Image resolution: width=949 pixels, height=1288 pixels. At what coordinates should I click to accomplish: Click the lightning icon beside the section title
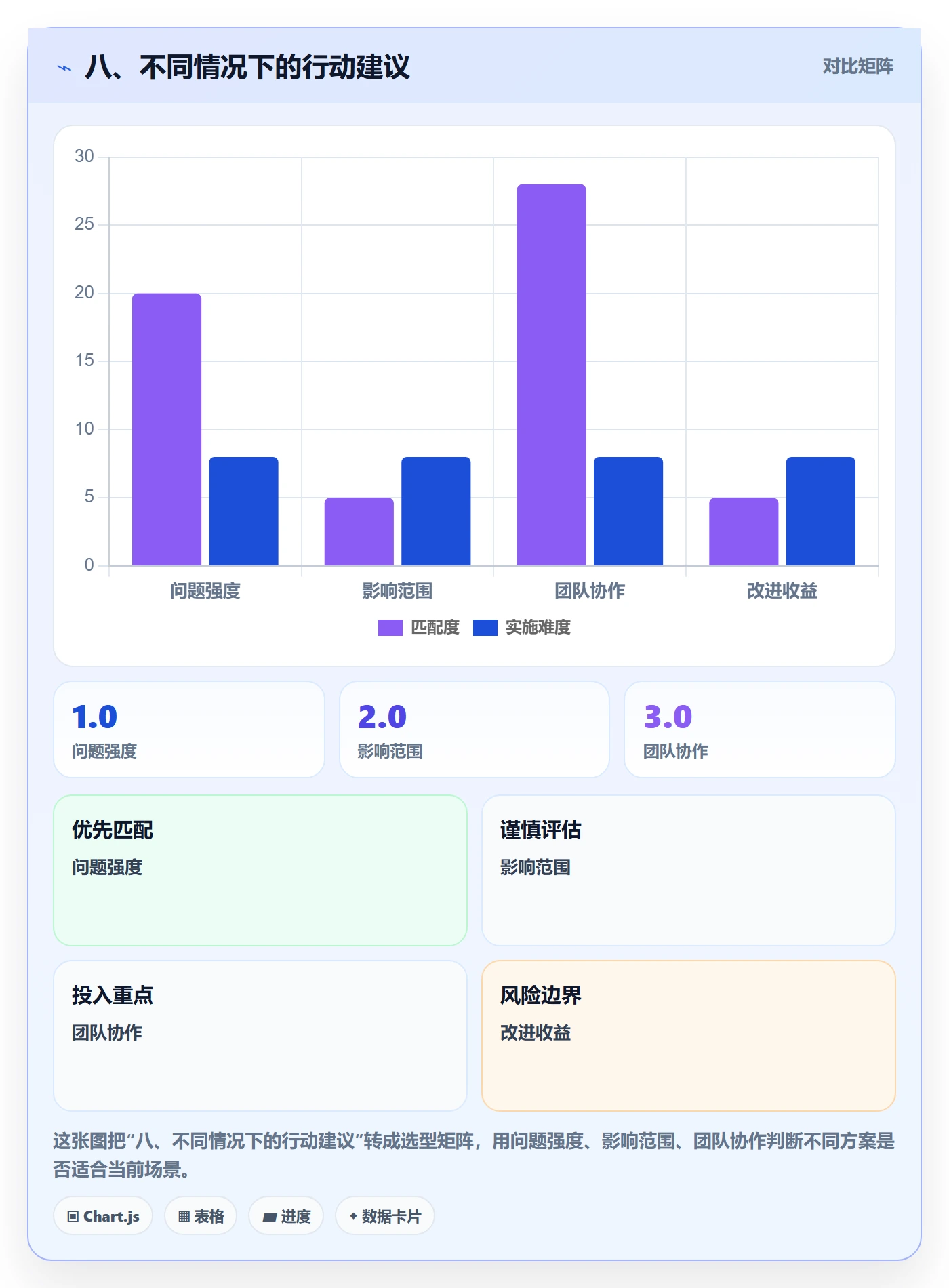tap(64, 68)
